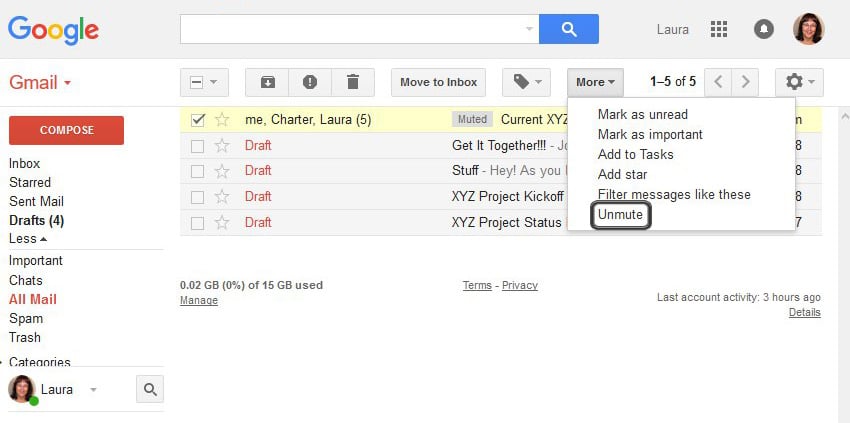Image resolution: width=850 pixels, height=423 pixels.
Task: Check the Get It Together!!! draft checkbox
Action: pos(198,146)
